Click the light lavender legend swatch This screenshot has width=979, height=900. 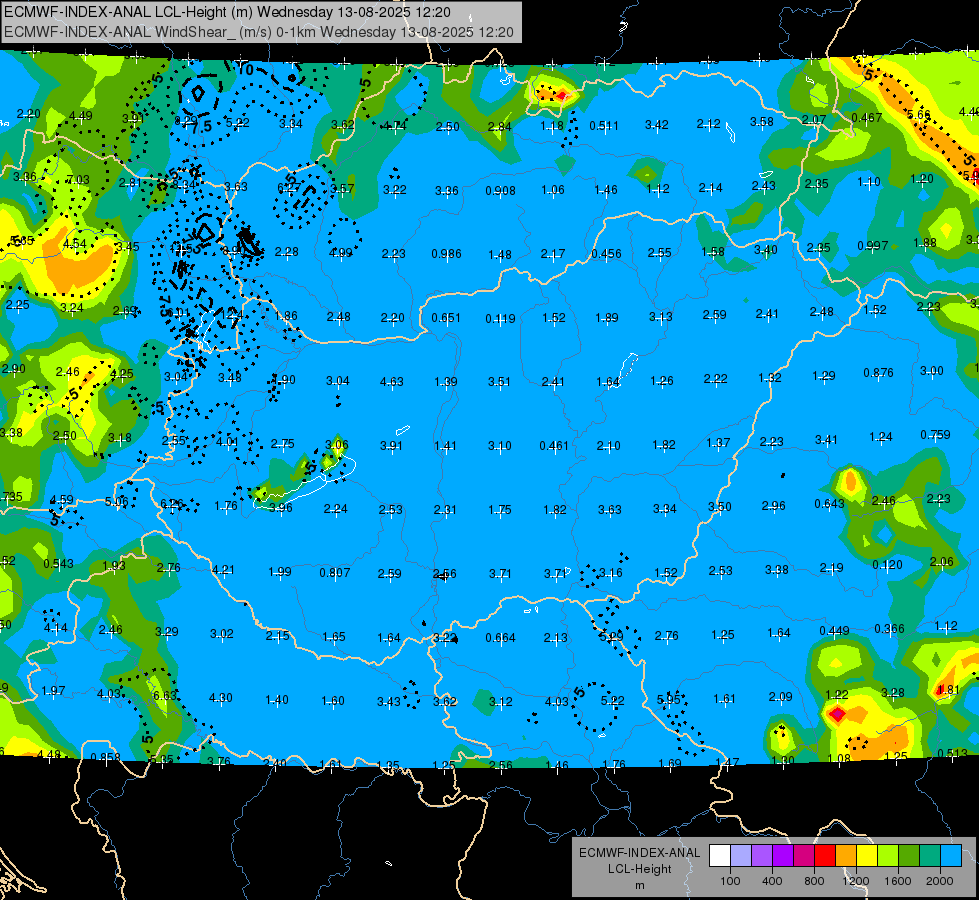click(741, 855)
